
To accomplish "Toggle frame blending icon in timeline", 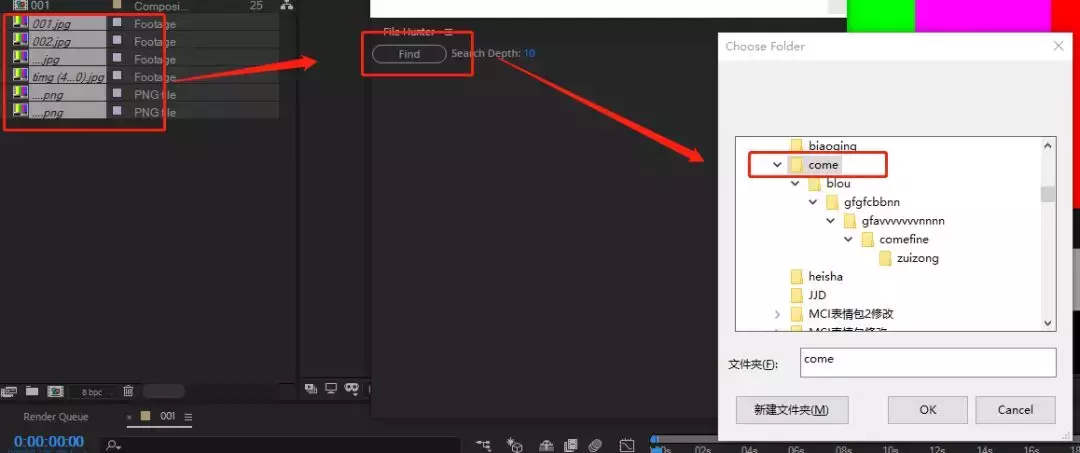I will [571, 445].
